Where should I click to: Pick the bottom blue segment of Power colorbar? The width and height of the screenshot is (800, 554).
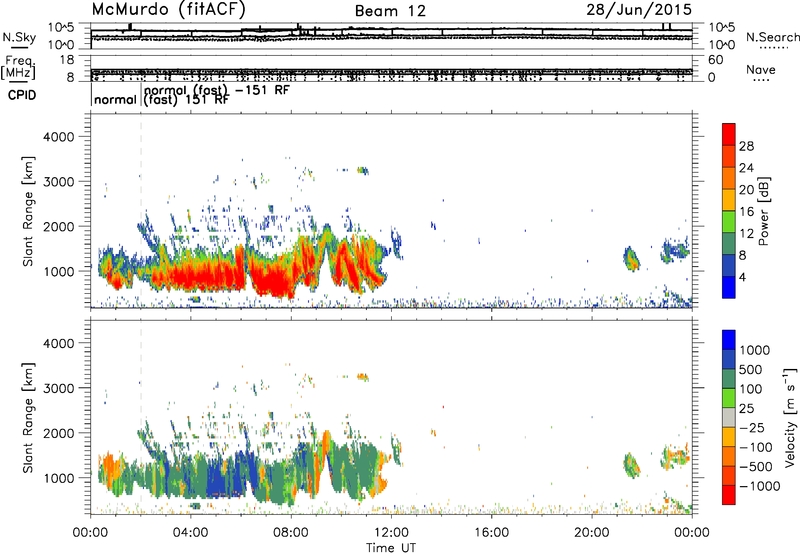[729, 287]
